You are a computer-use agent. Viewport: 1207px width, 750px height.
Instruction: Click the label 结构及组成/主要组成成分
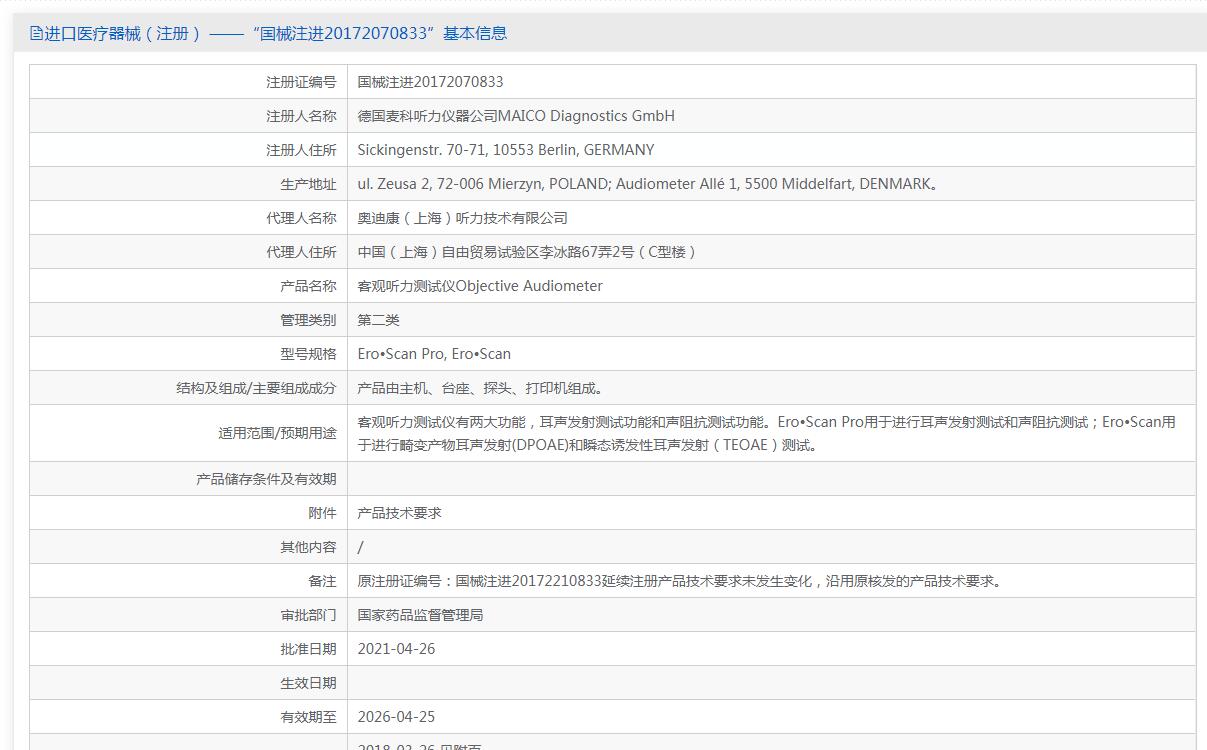[256, 388]
